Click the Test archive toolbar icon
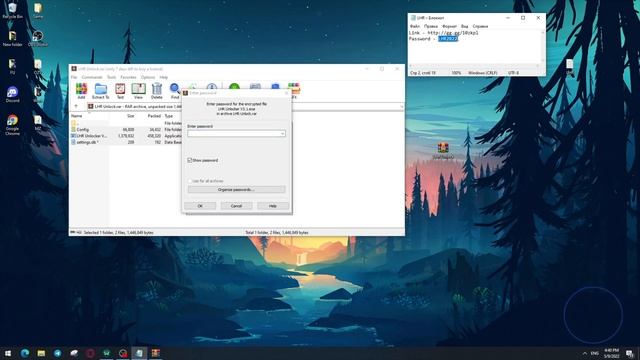Screen dimensions: 640x360 pyautogui.click(x=120, y=91)
